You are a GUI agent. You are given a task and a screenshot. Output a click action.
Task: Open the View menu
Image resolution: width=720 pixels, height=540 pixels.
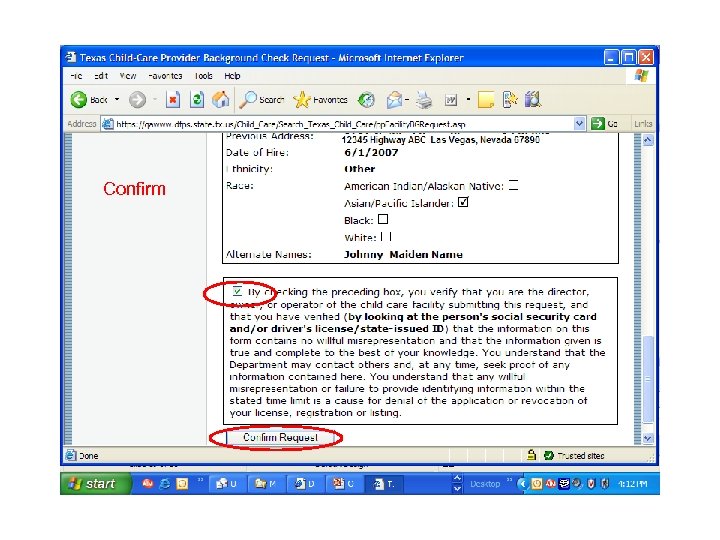coord(128,76)
